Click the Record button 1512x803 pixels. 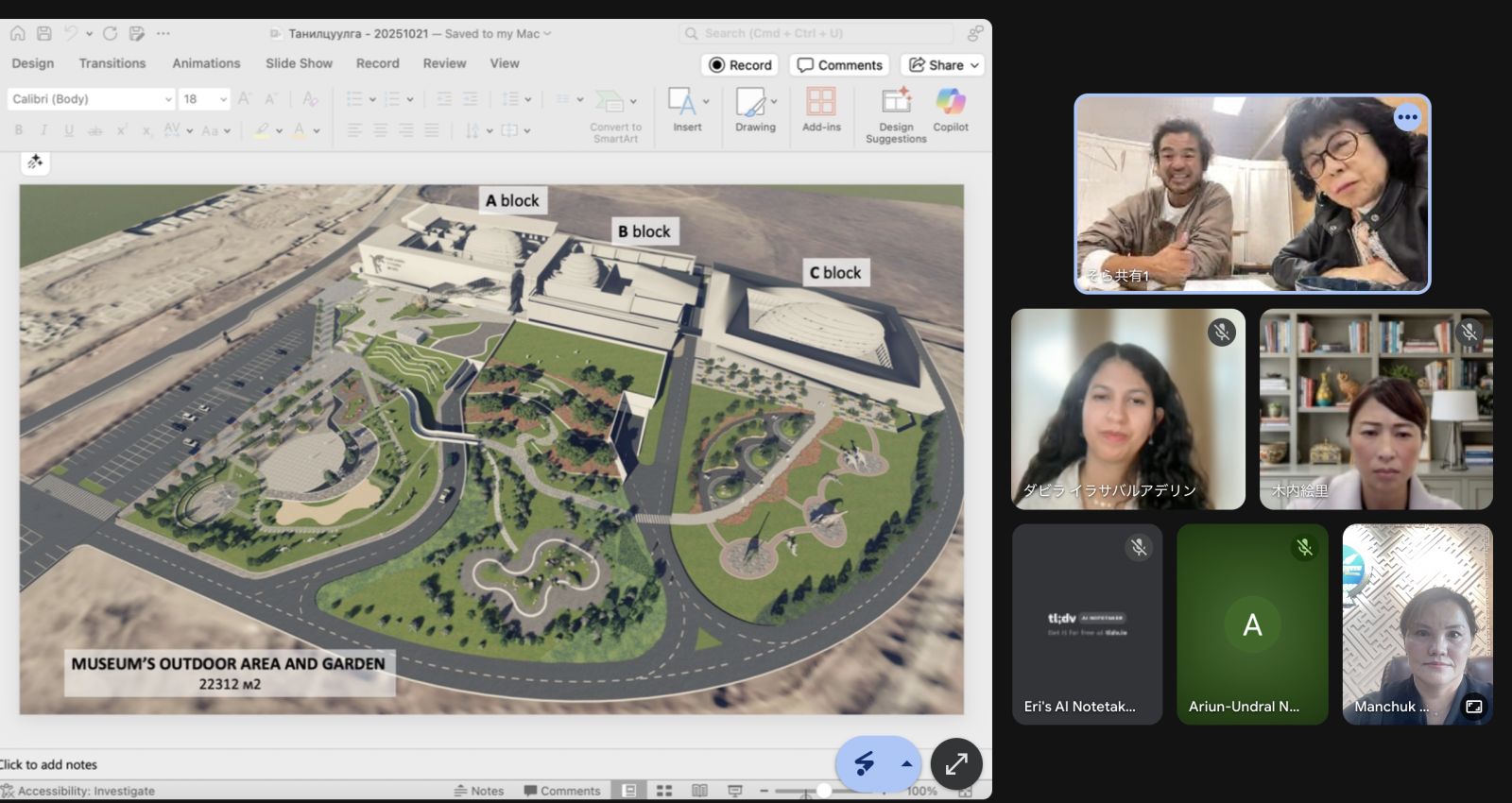click(740, 65)
